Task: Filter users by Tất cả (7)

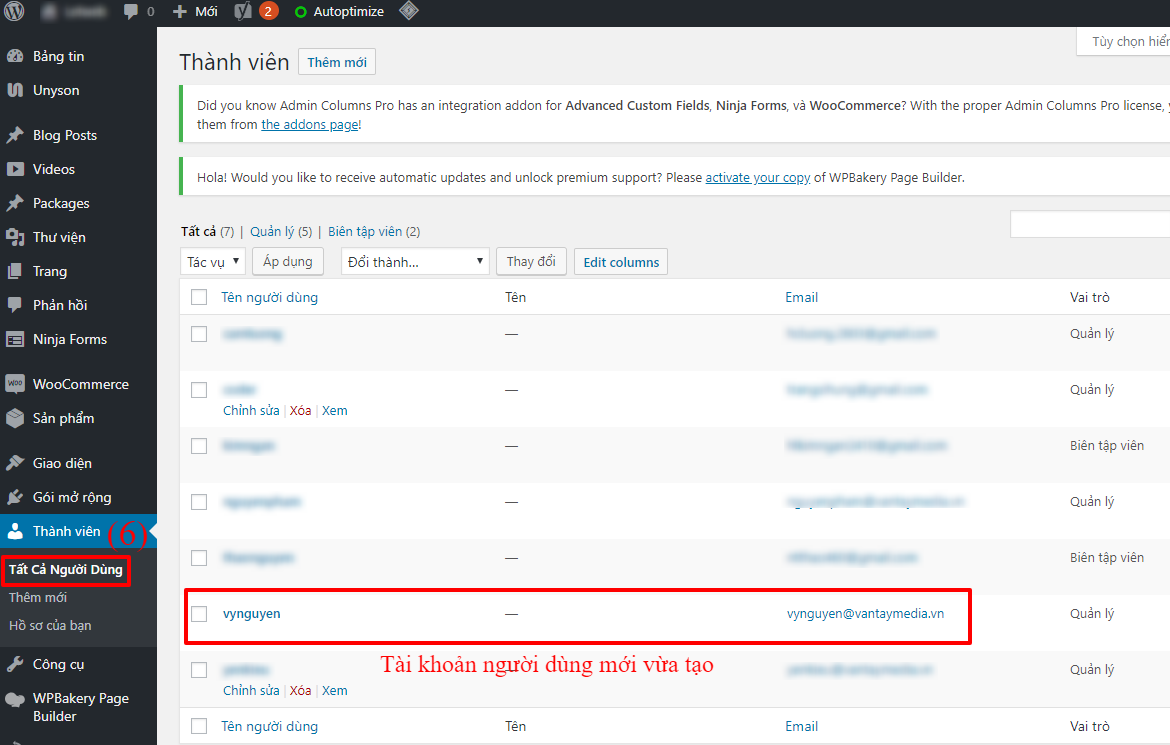Action: point(207,231)
